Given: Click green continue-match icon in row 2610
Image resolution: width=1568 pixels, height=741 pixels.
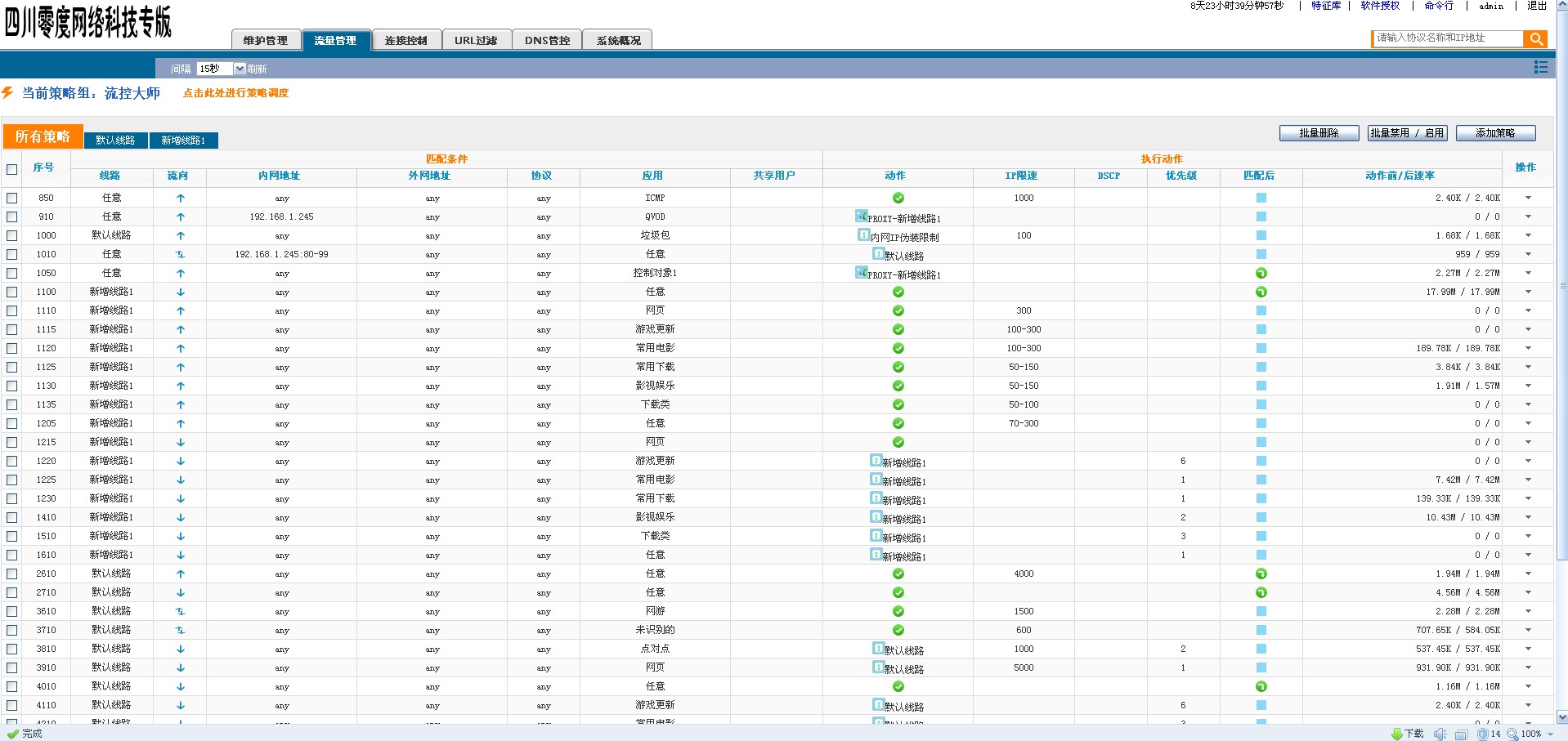Looking at the screenshot, I should point(1261,574).
